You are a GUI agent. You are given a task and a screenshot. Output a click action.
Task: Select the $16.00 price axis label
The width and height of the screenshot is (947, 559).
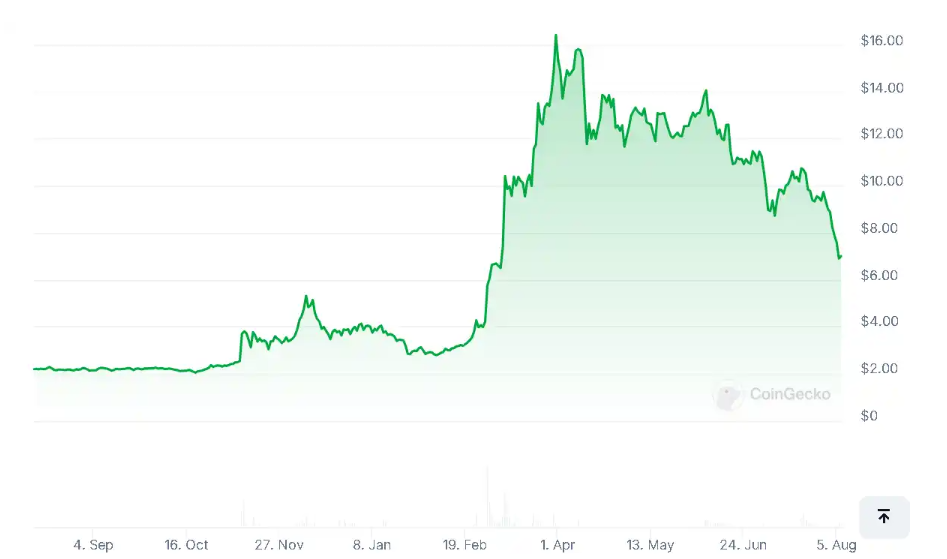point(881,41)
